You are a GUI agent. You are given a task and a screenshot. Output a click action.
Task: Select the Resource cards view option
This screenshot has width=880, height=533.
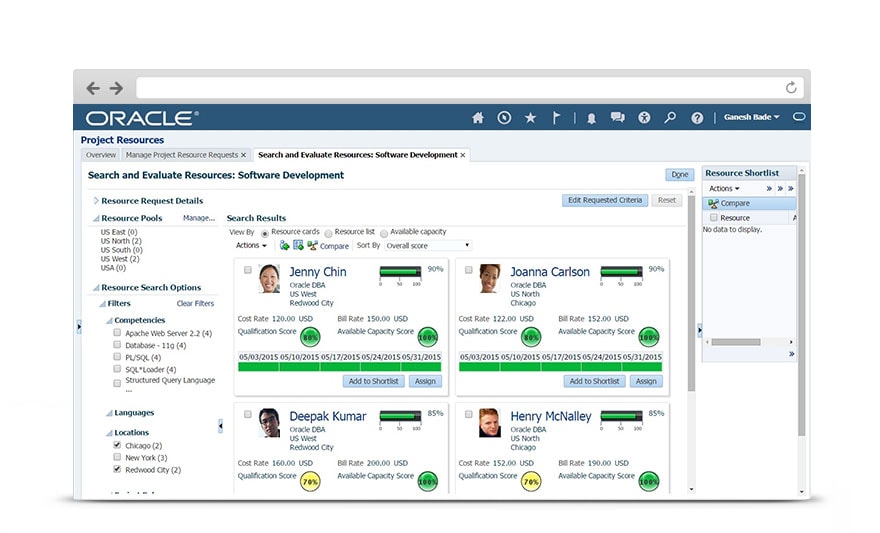265,233
